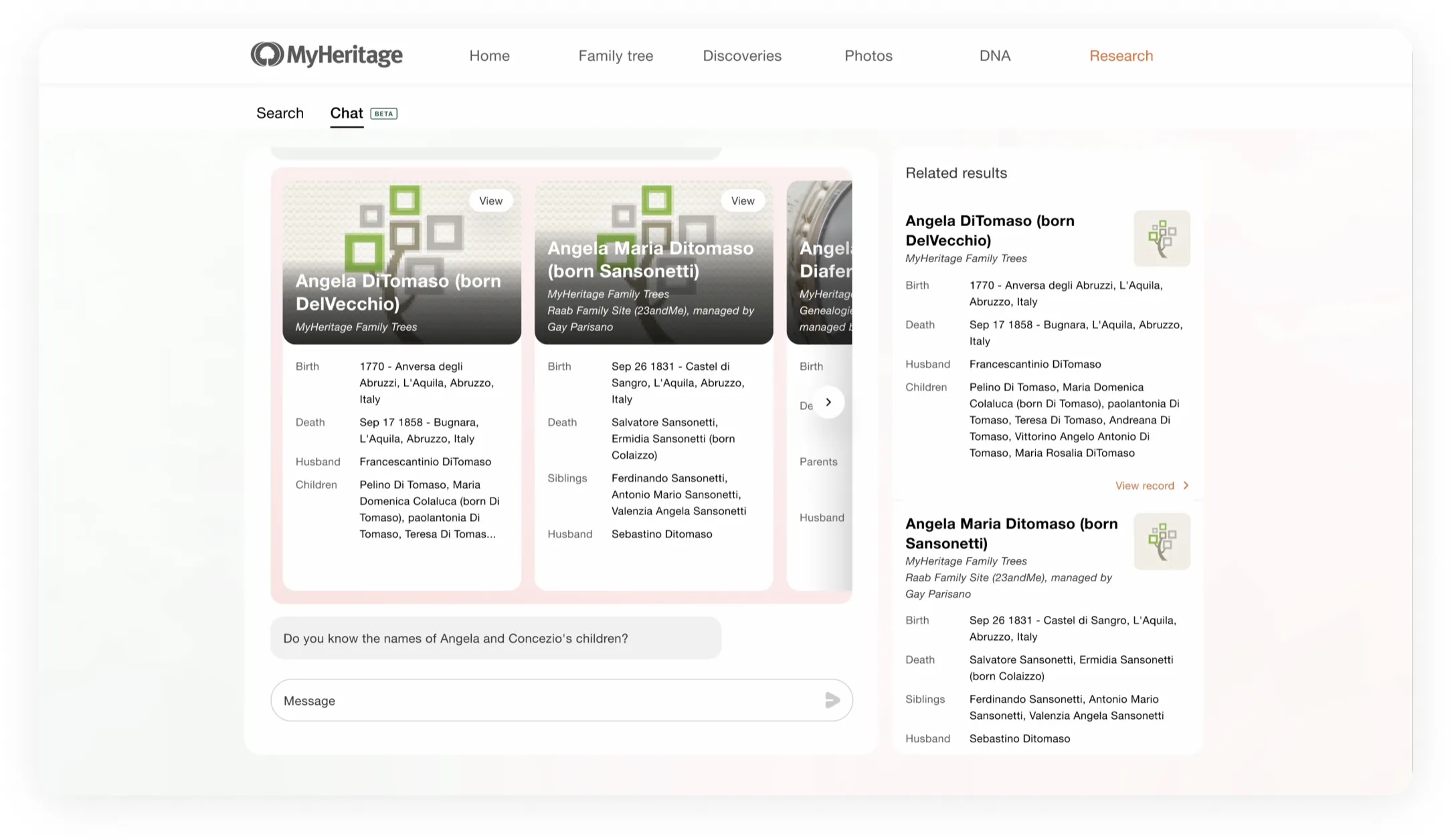Click the message about Angela and Concezio's children
1452x840 pixels.
(496, 638)
